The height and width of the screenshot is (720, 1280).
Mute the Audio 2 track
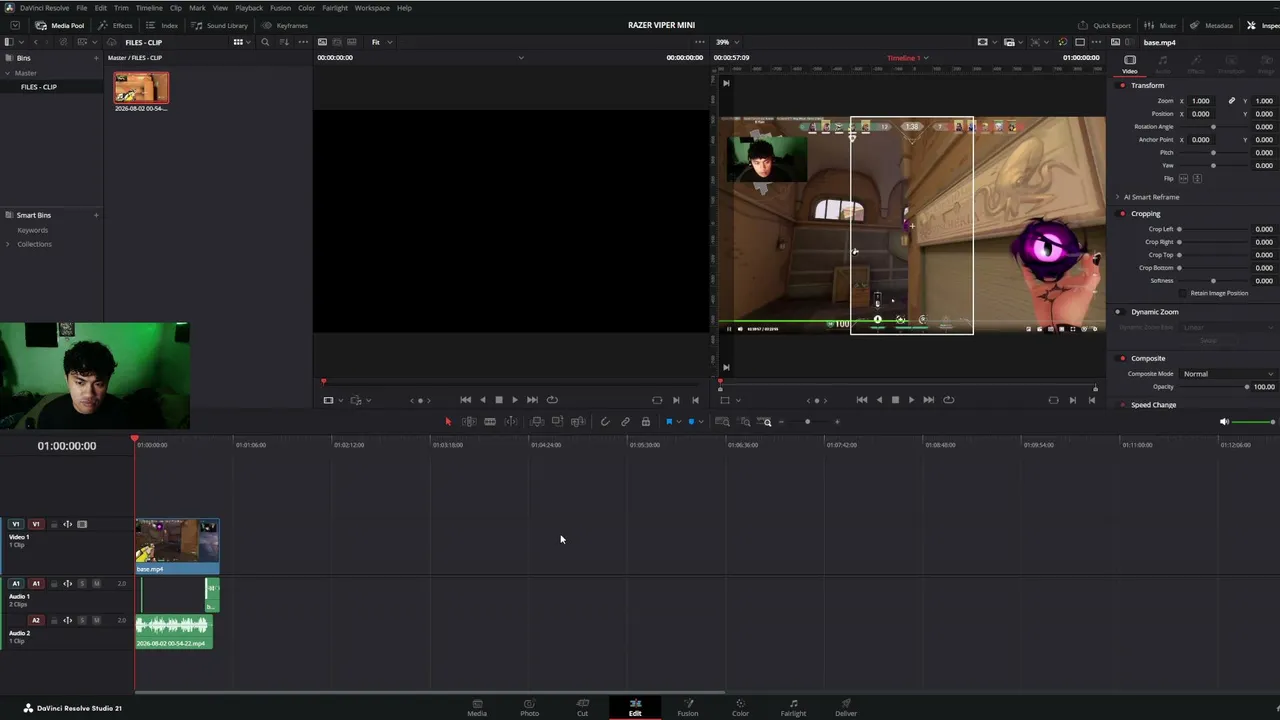[96, 620]
